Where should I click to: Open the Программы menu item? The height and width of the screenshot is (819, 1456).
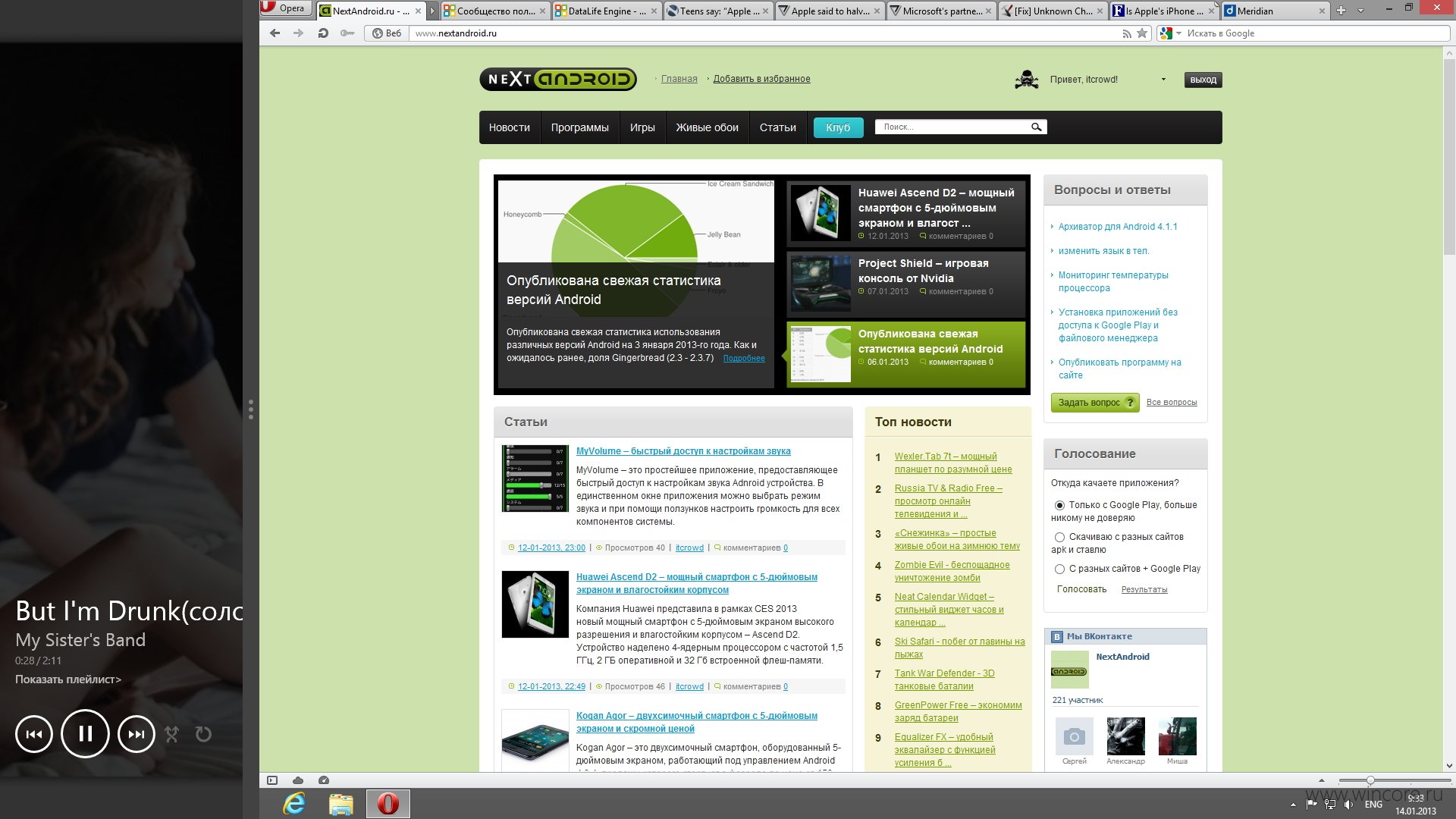tap(579, 127)
